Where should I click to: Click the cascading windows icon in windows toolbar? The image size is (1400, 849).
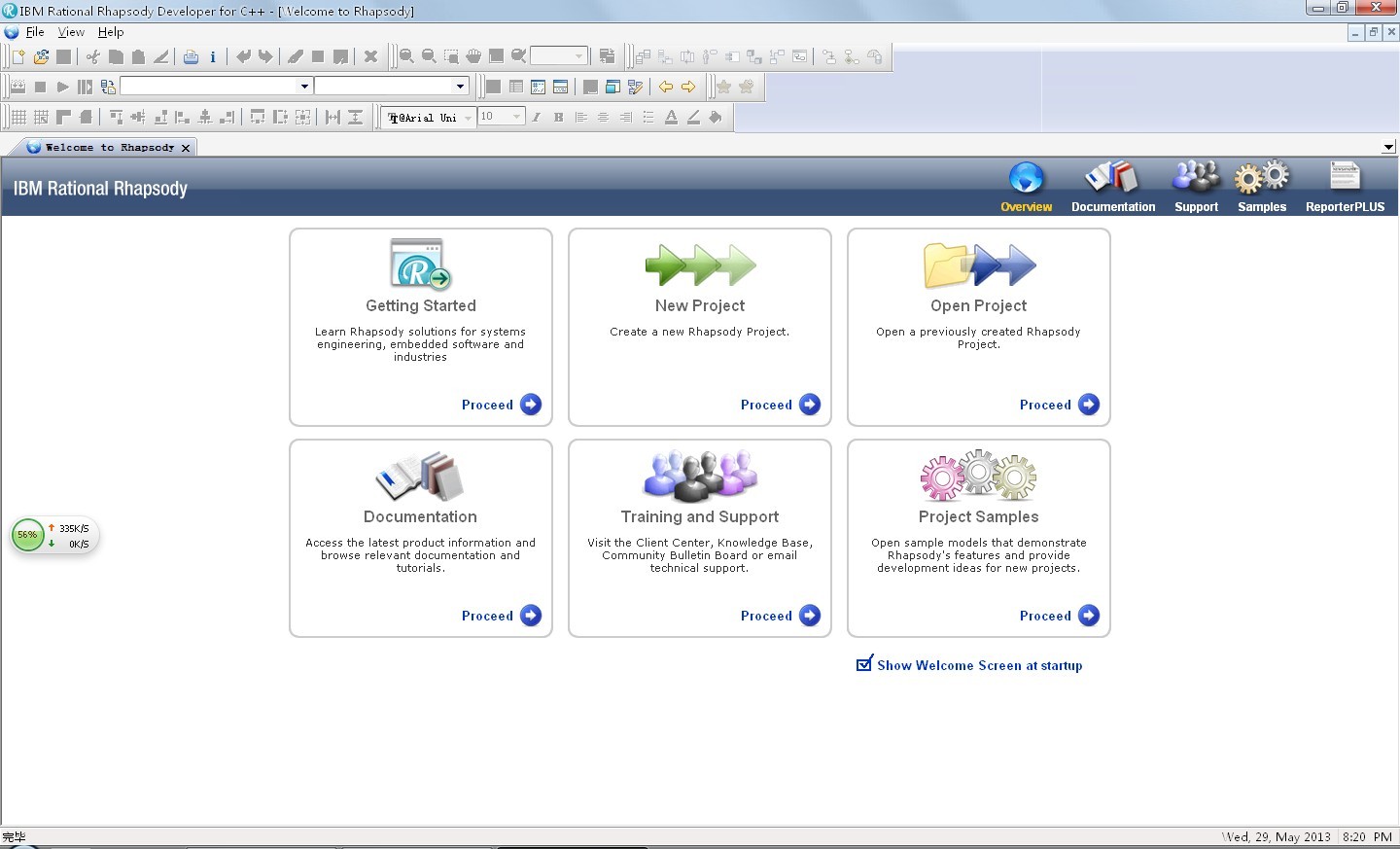point(612,87)
